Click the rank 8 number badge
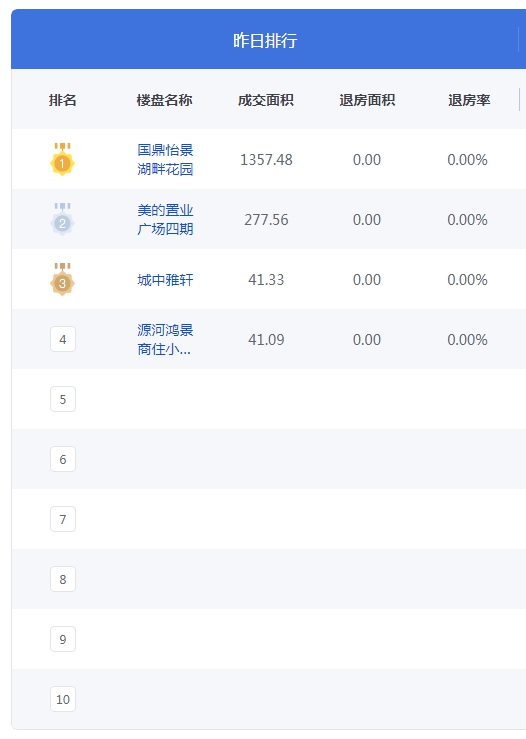The image size is (526, 739). (x=63, y=579)
